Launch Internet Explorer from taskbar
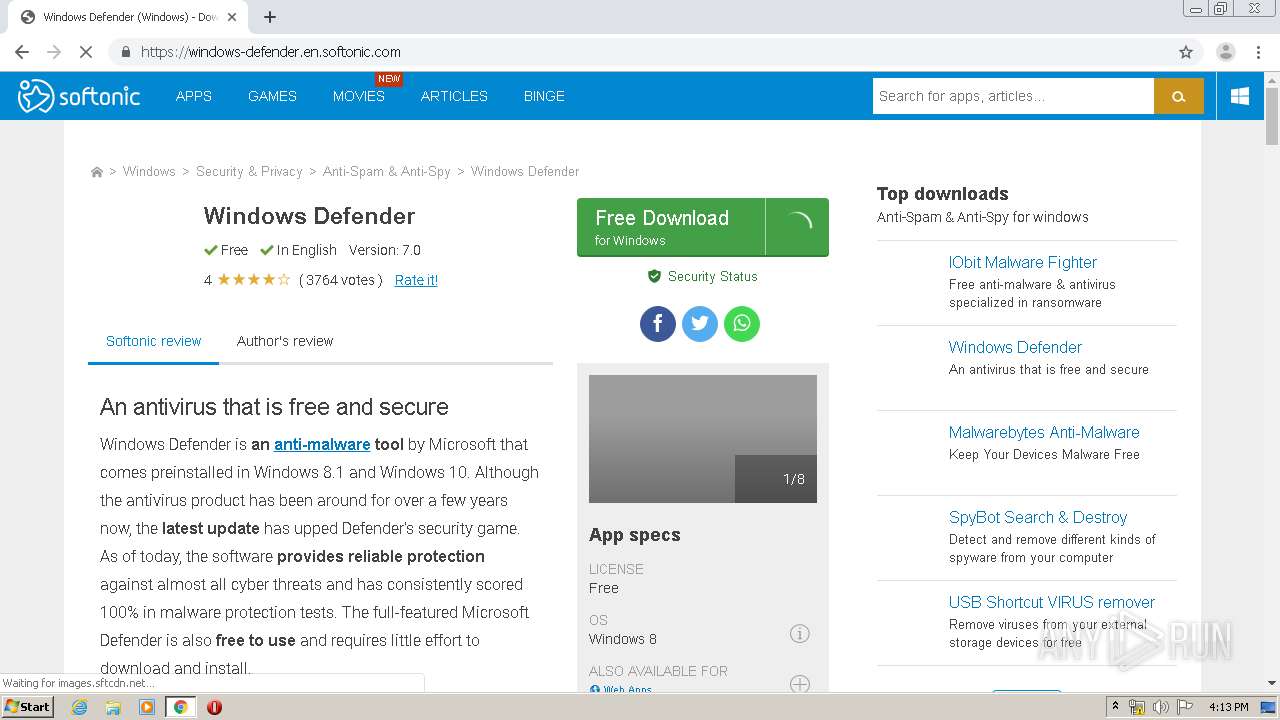This screenshot has width=1280, height=720. pos(80,707)
